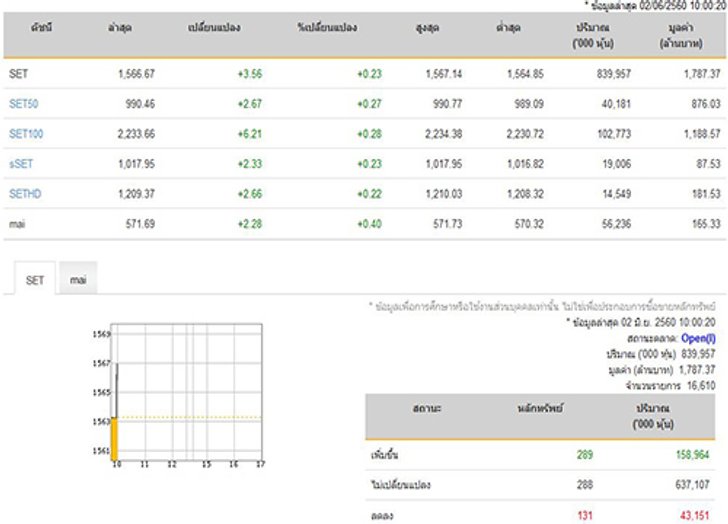
Task: Select declining volume 43,151
Action: coord(695,515)
